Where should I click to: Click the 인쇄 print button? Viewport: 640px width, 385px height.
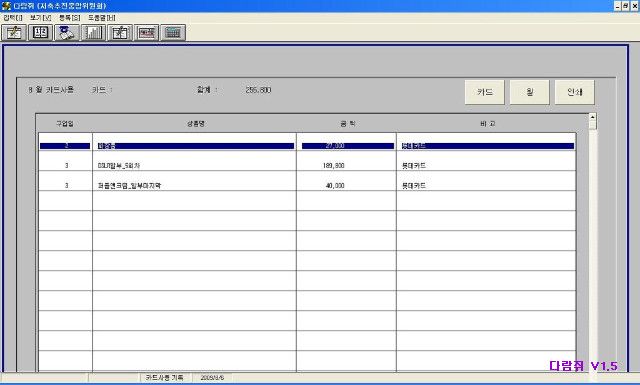pos(574,92)
